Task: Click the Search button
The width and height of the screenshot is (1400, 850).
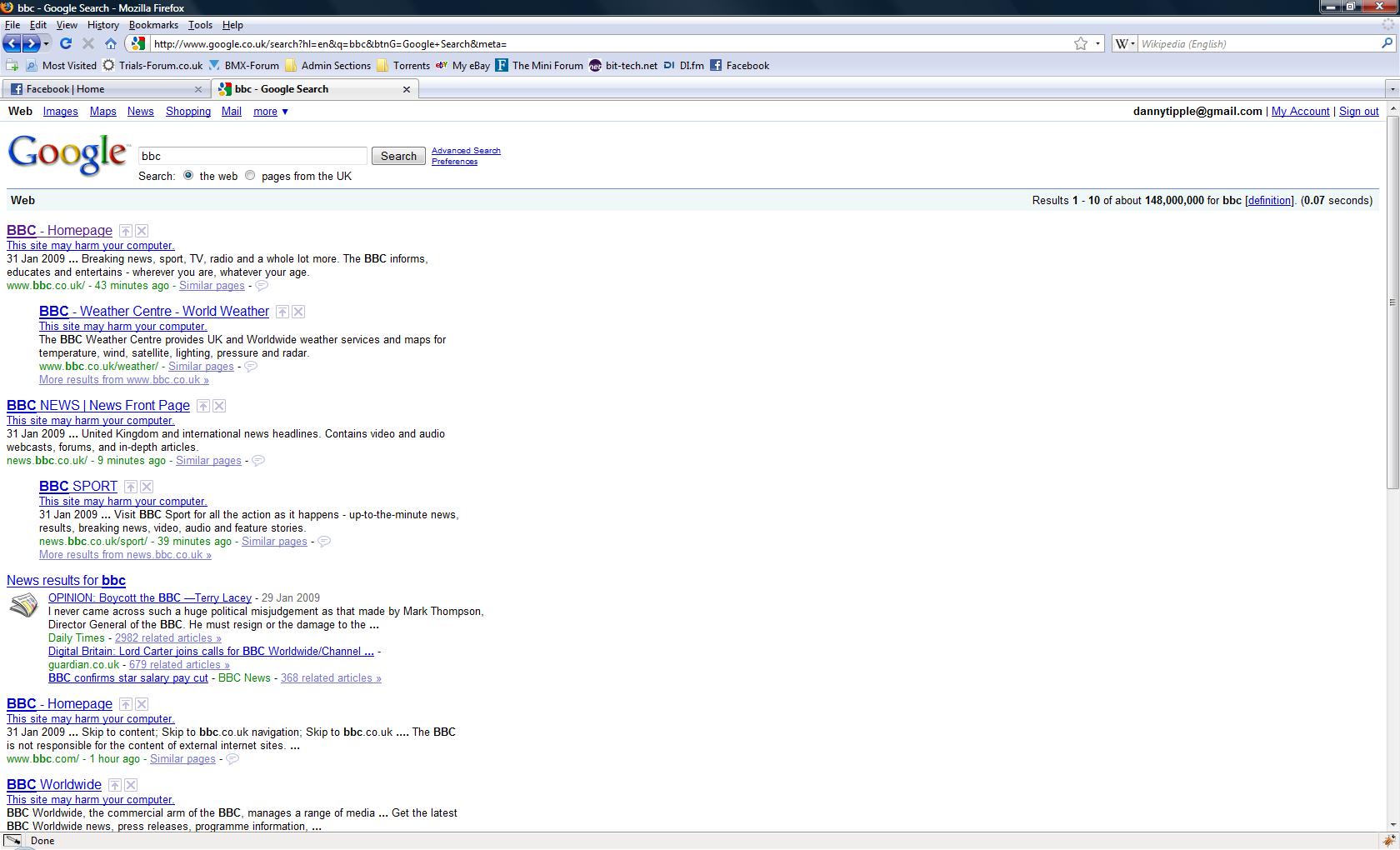Action: [398, 156]
